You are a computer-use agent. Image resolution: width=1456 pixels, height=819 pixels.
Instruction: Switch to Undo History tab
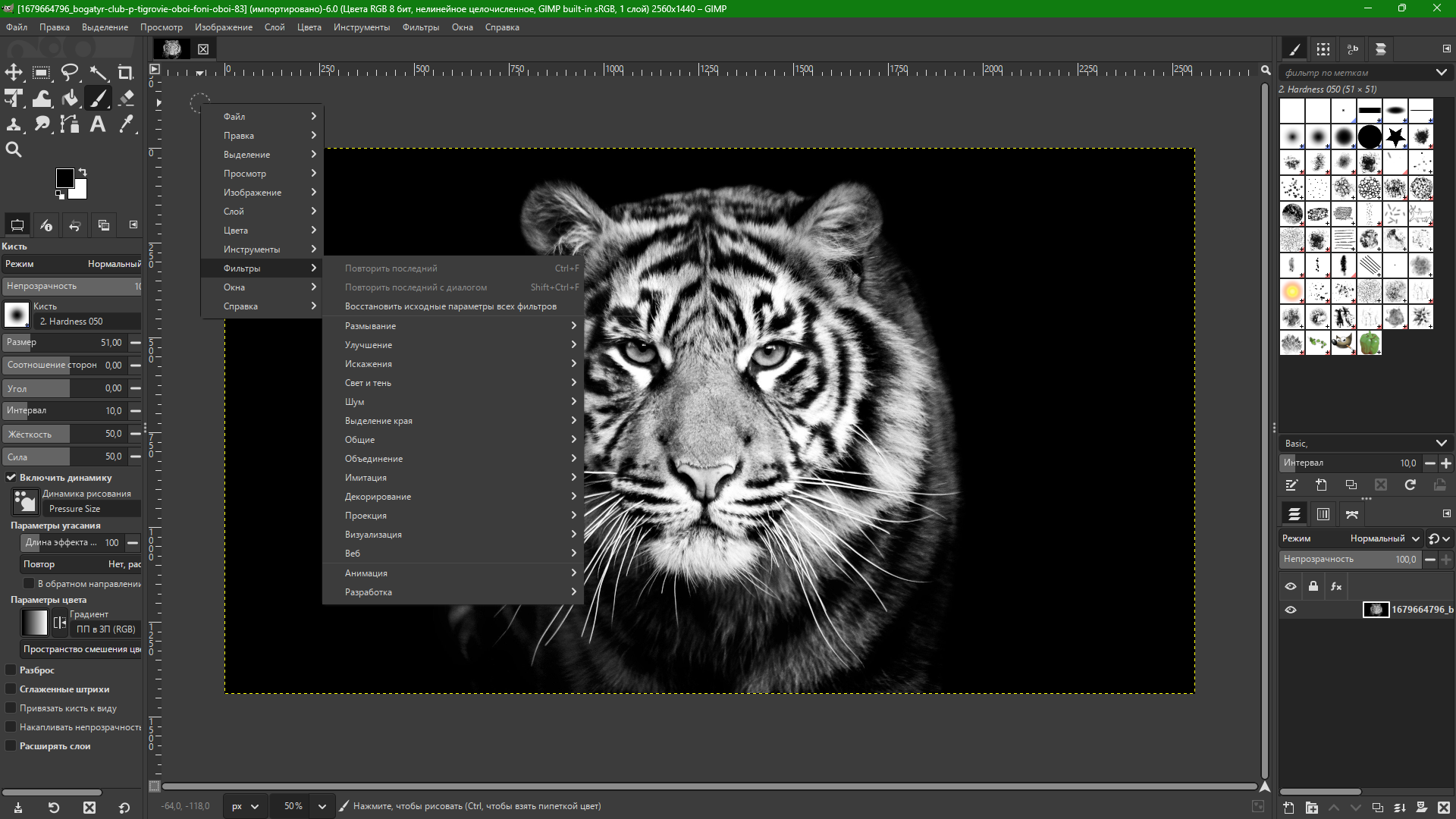(x=75, y=225)
